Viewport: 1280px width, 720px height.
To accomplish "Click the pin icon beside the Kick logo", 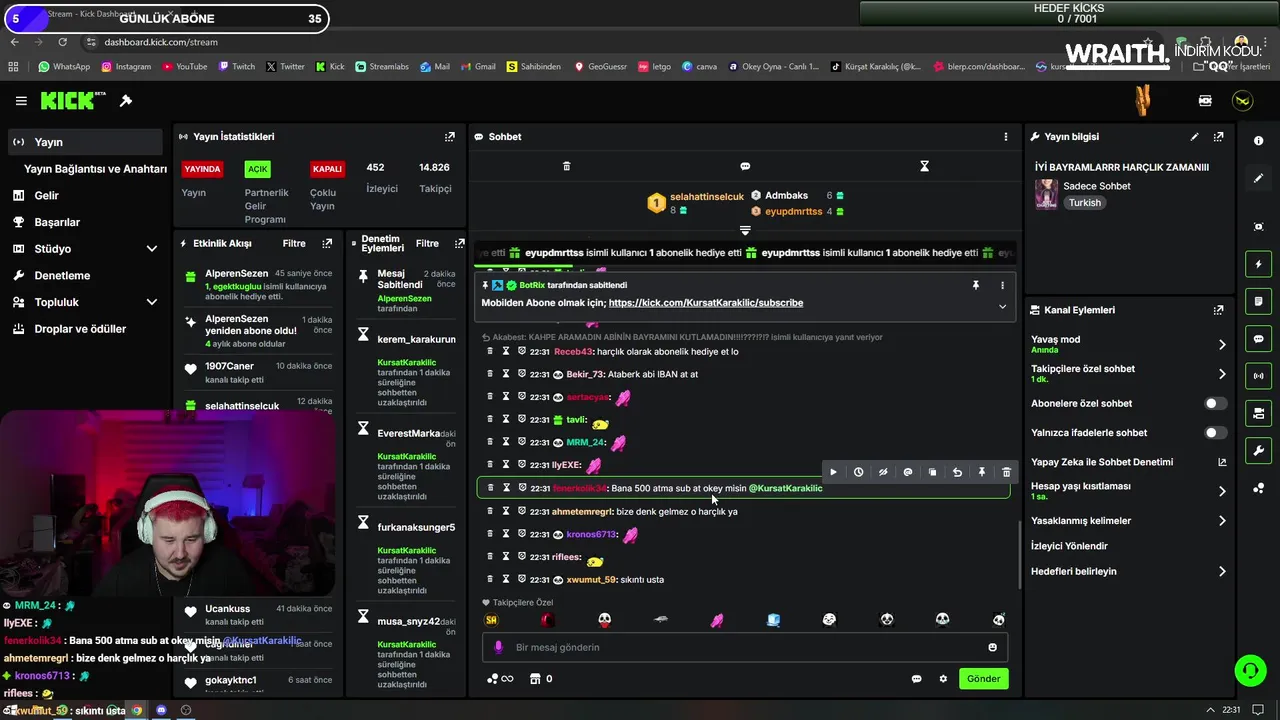I will tap(126, 101).
